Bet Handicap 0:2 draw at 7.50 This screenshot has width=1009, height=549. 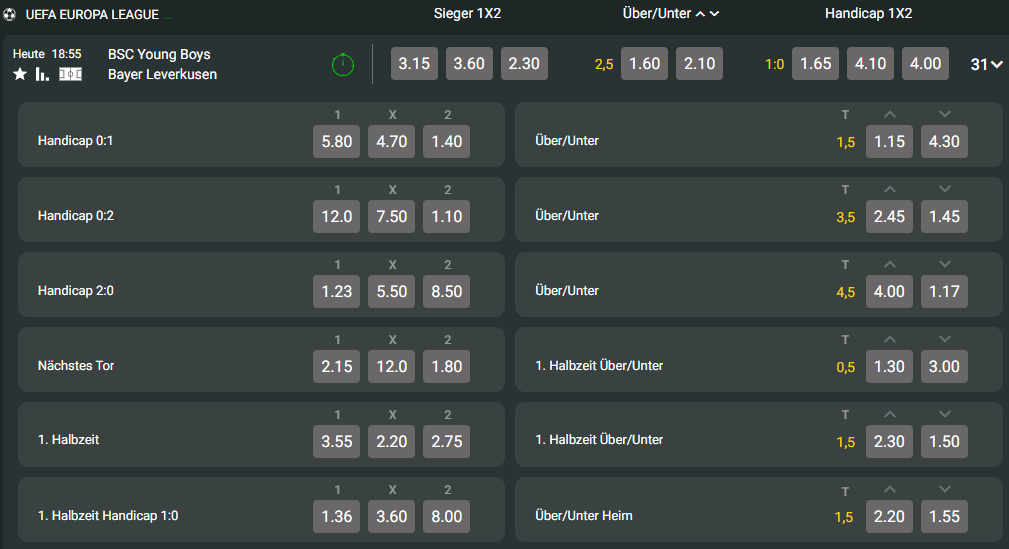tap(392, 216)
